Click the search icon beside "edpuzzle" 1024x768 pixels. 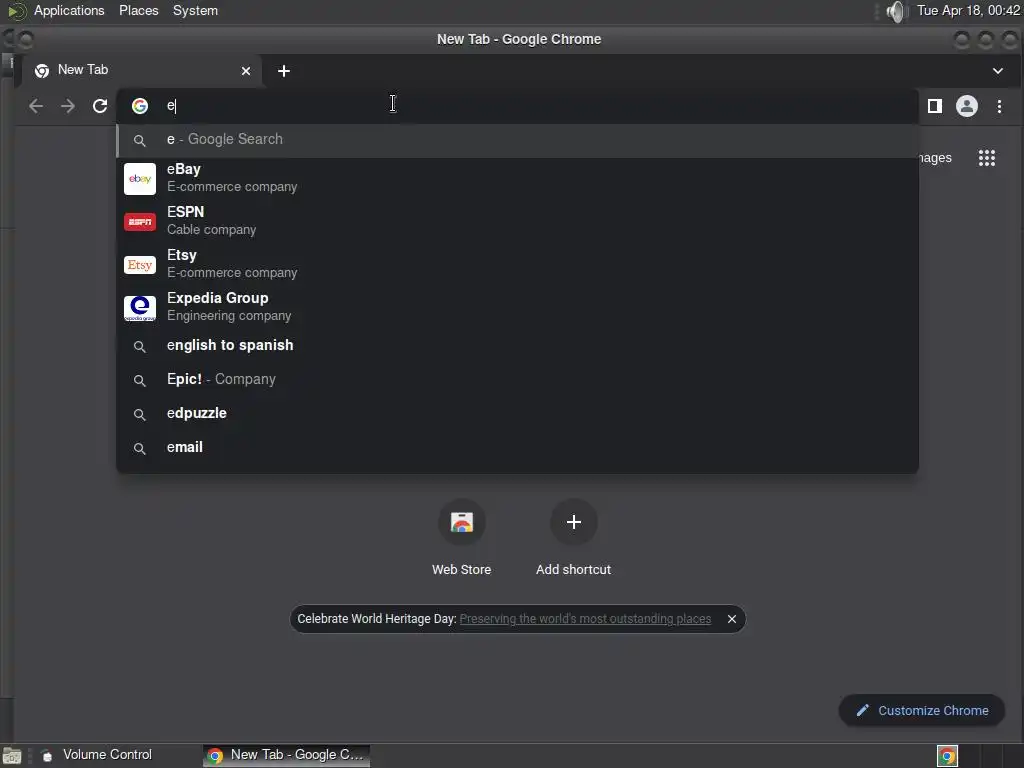pos(140,414)
